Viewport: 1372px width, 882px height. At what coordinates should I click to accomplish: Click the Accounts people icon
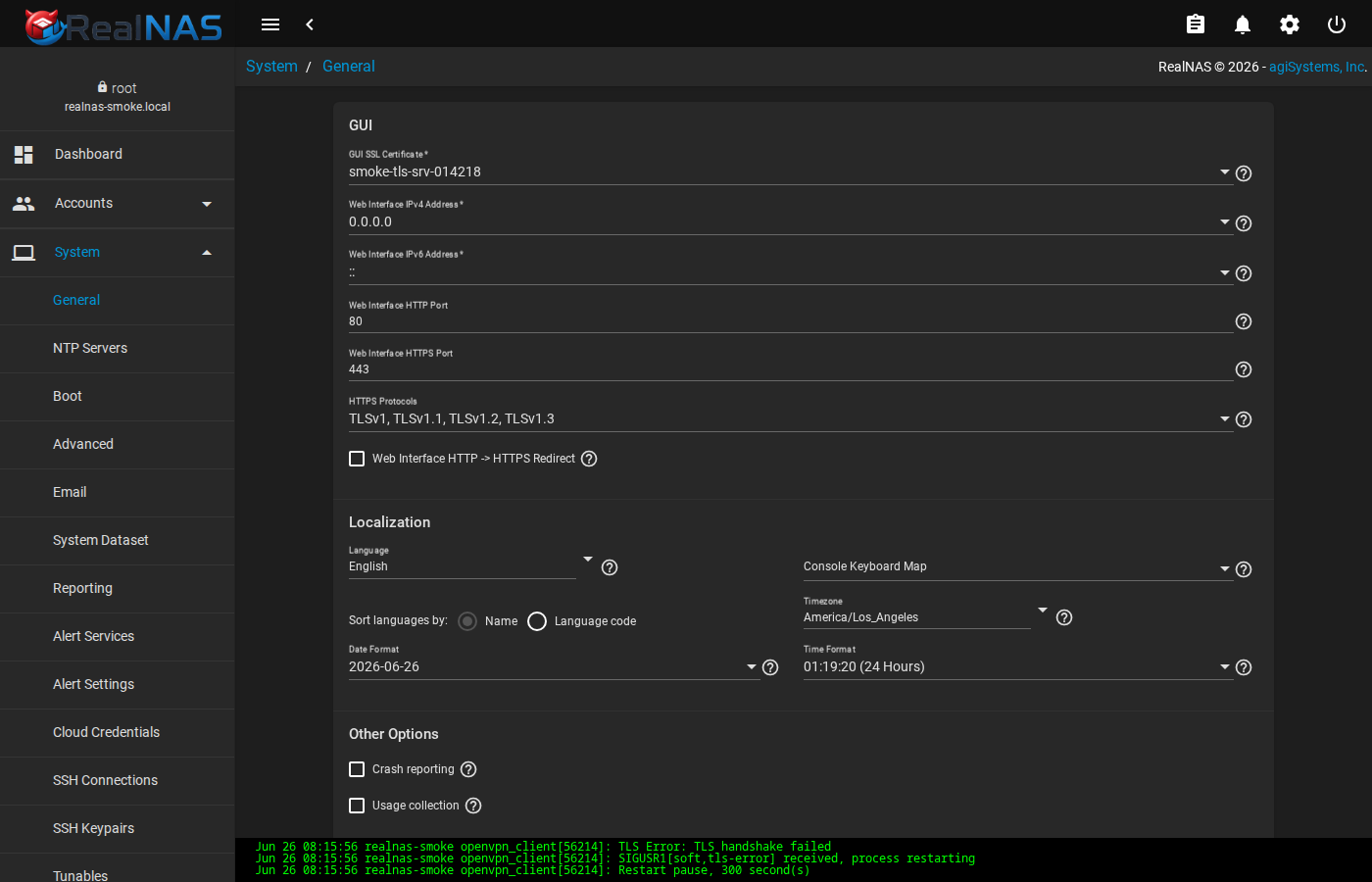click(x=24, y=204)
